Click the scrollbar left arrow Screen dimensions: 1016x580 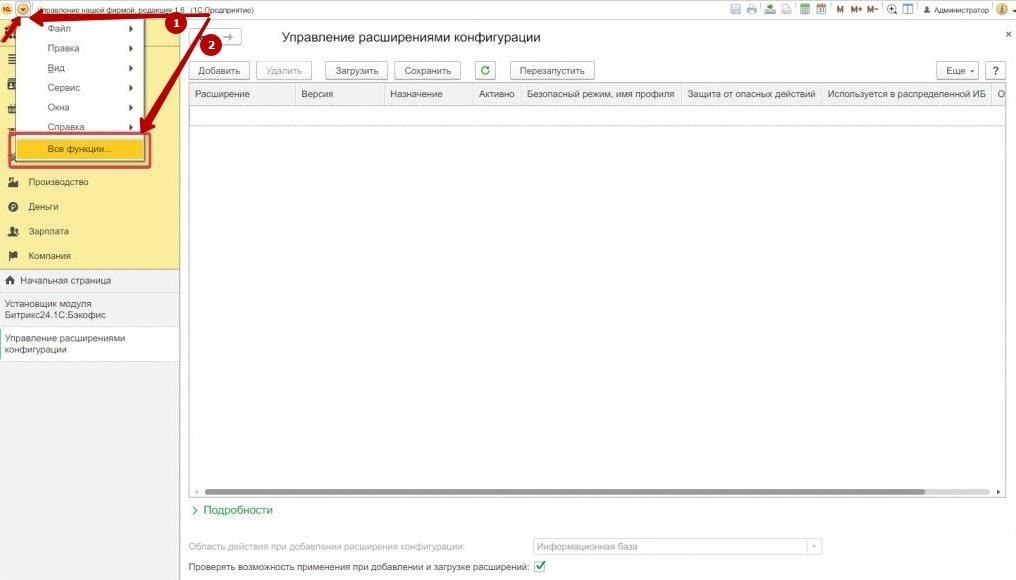[x=196, y=492]
